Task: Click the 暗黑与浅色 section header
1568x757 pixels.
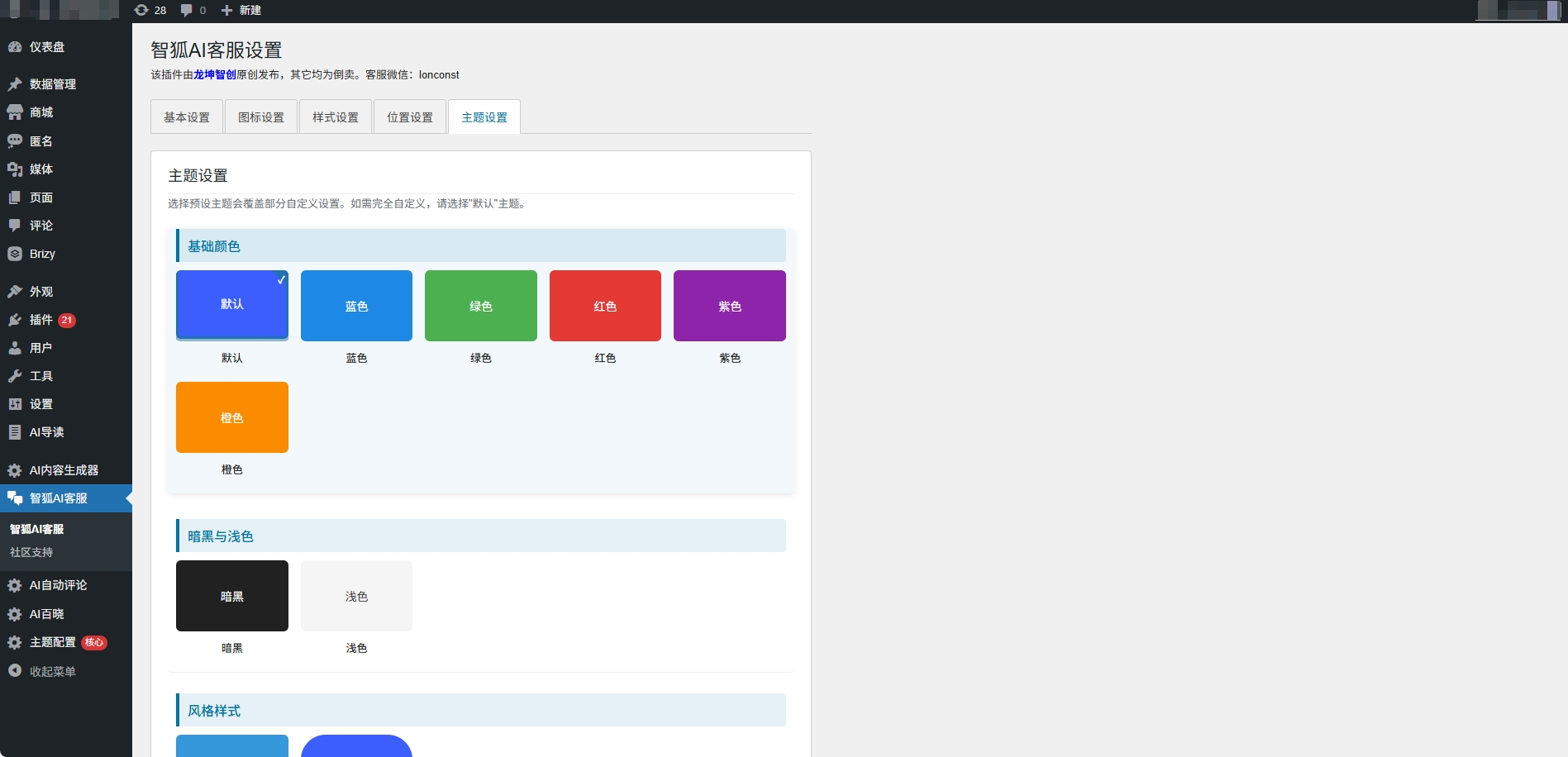Action: click(481, 536)
